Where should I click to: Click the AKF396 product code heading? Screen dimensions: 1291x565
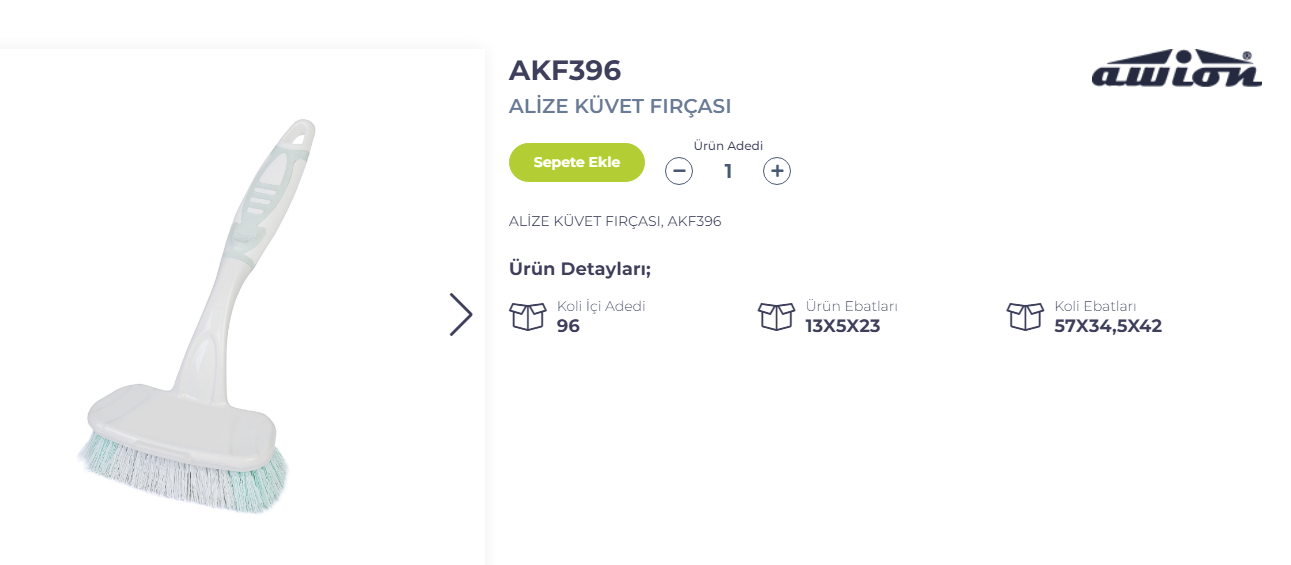pyautogui.click(x=565, y=70)
